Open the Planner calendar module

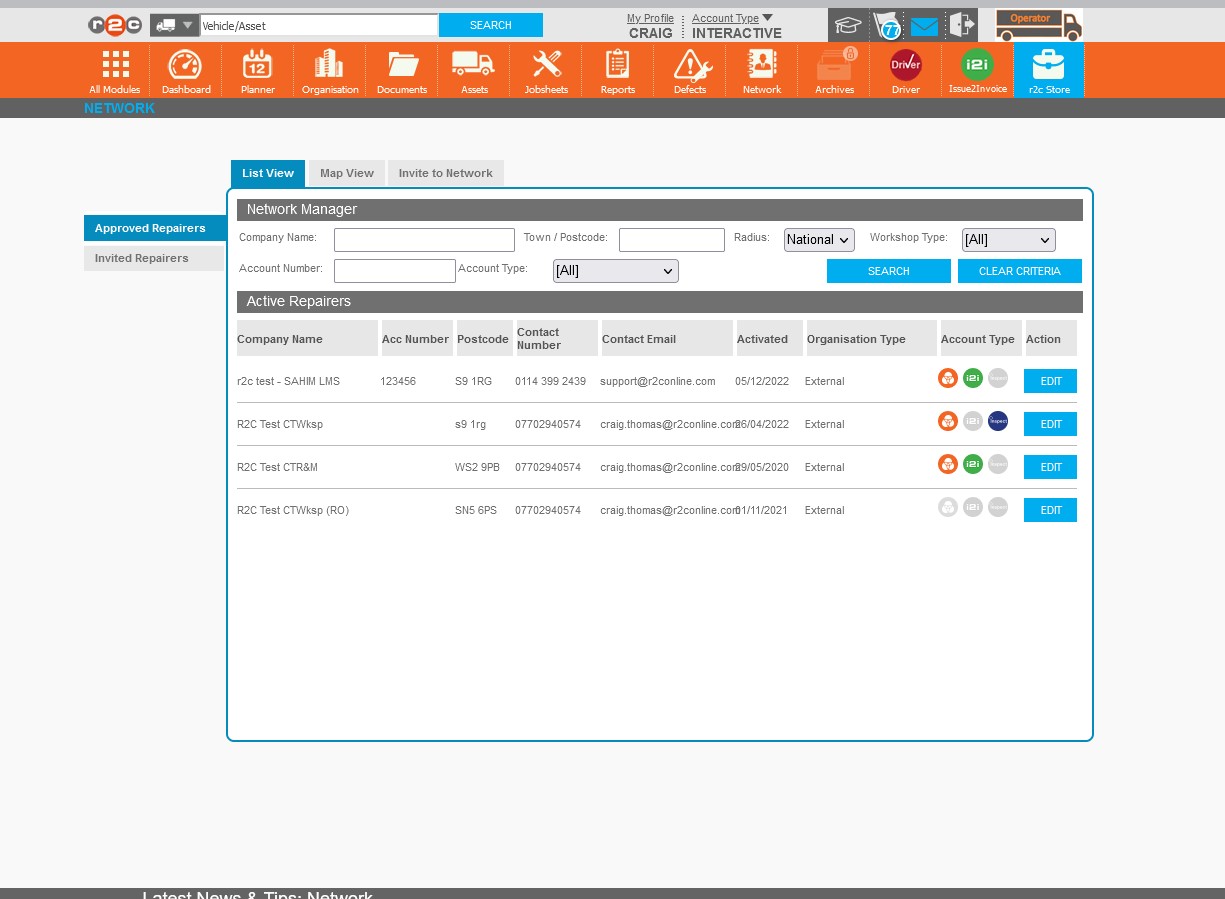pyautogui.click(x=258, y=70)
